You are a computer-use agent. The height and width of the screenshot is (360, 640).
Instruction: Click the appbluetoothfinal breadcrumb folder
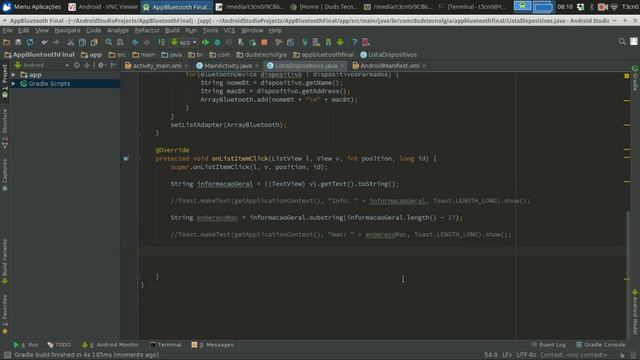324,54
